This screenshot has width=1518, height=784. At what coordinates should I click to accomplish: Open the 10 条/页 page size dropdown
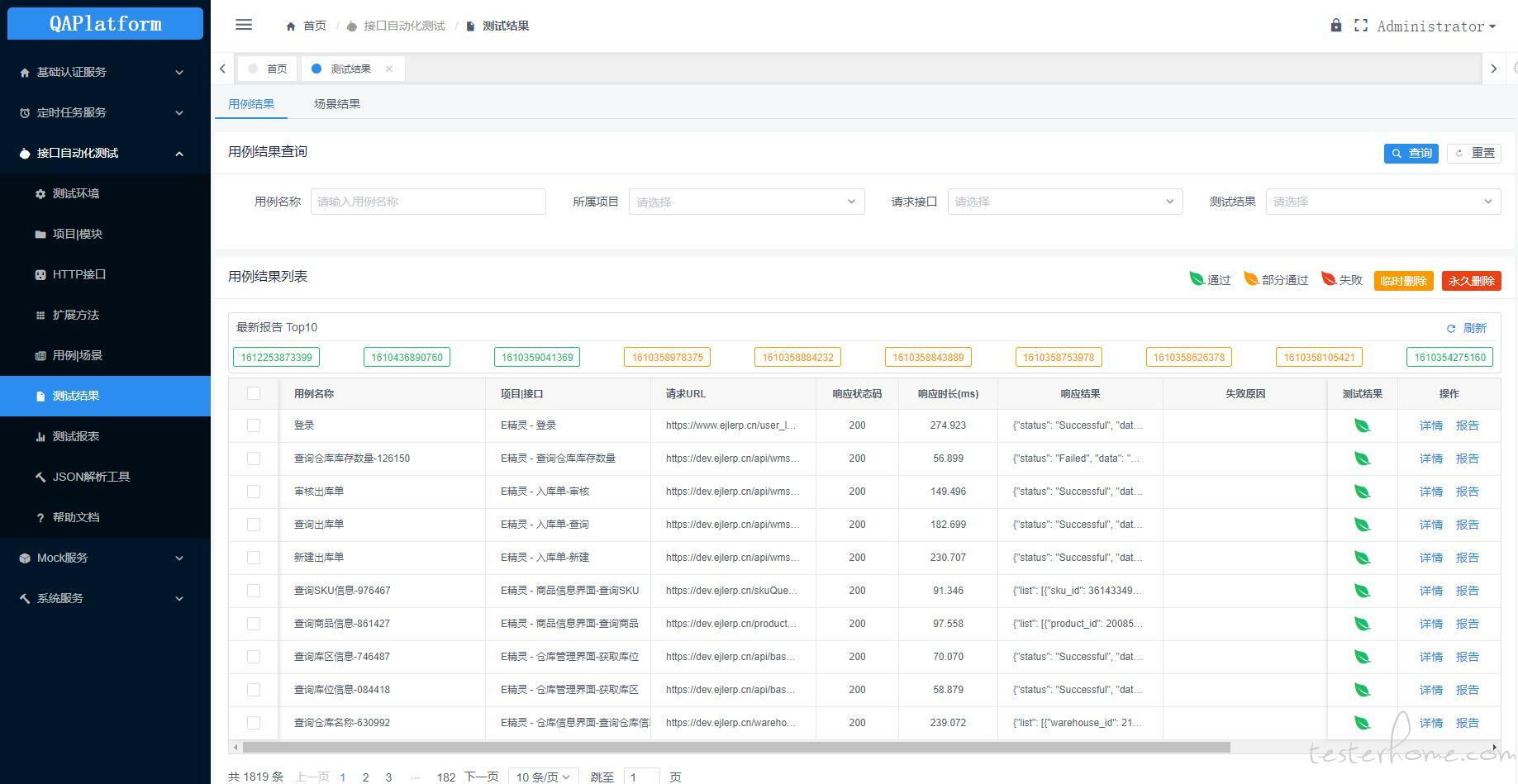pyautogui.click(x=544, y=777)
